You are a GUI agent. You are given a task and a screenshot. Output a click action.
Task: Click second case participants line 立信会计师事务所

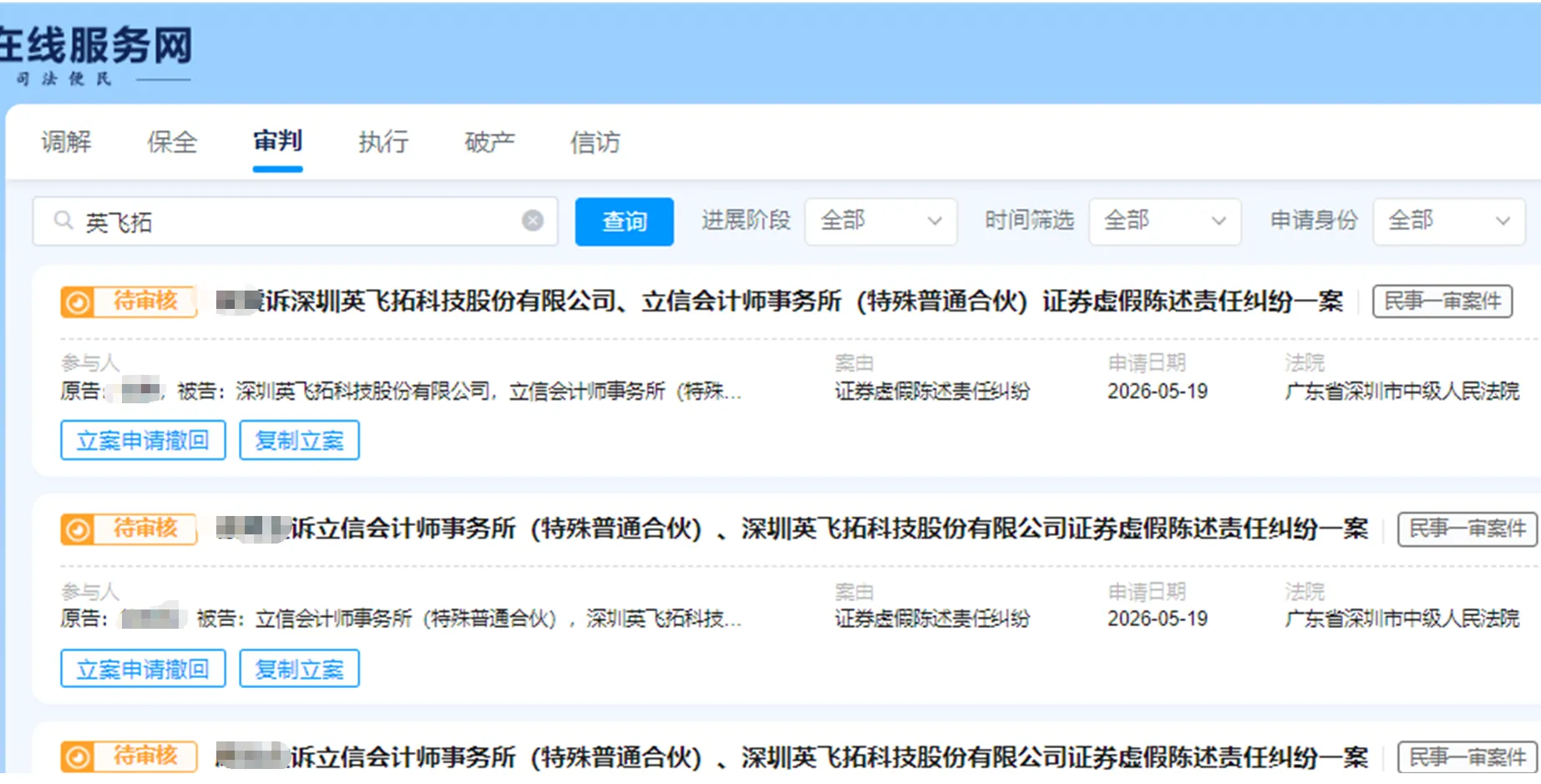coord(401,619)
